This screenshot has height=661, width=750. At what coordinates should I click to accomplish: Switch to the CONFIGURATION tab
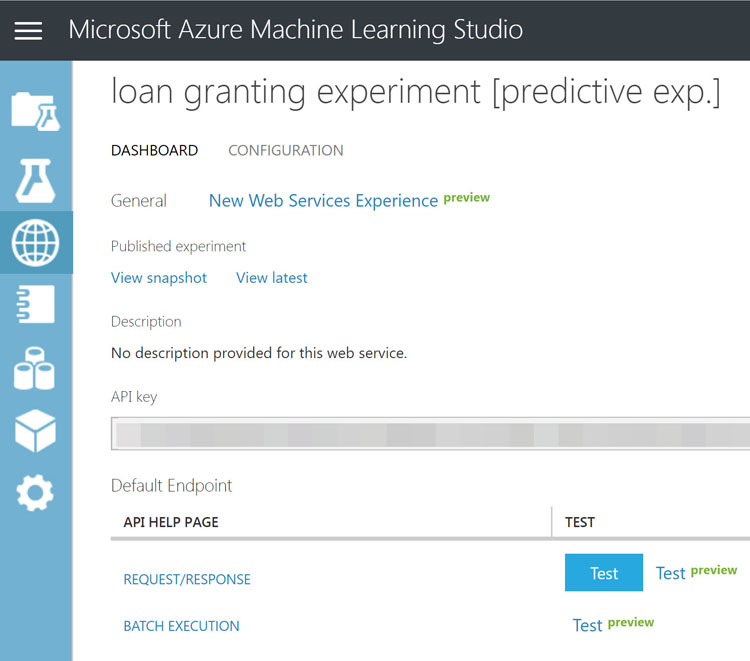point(286,150)
